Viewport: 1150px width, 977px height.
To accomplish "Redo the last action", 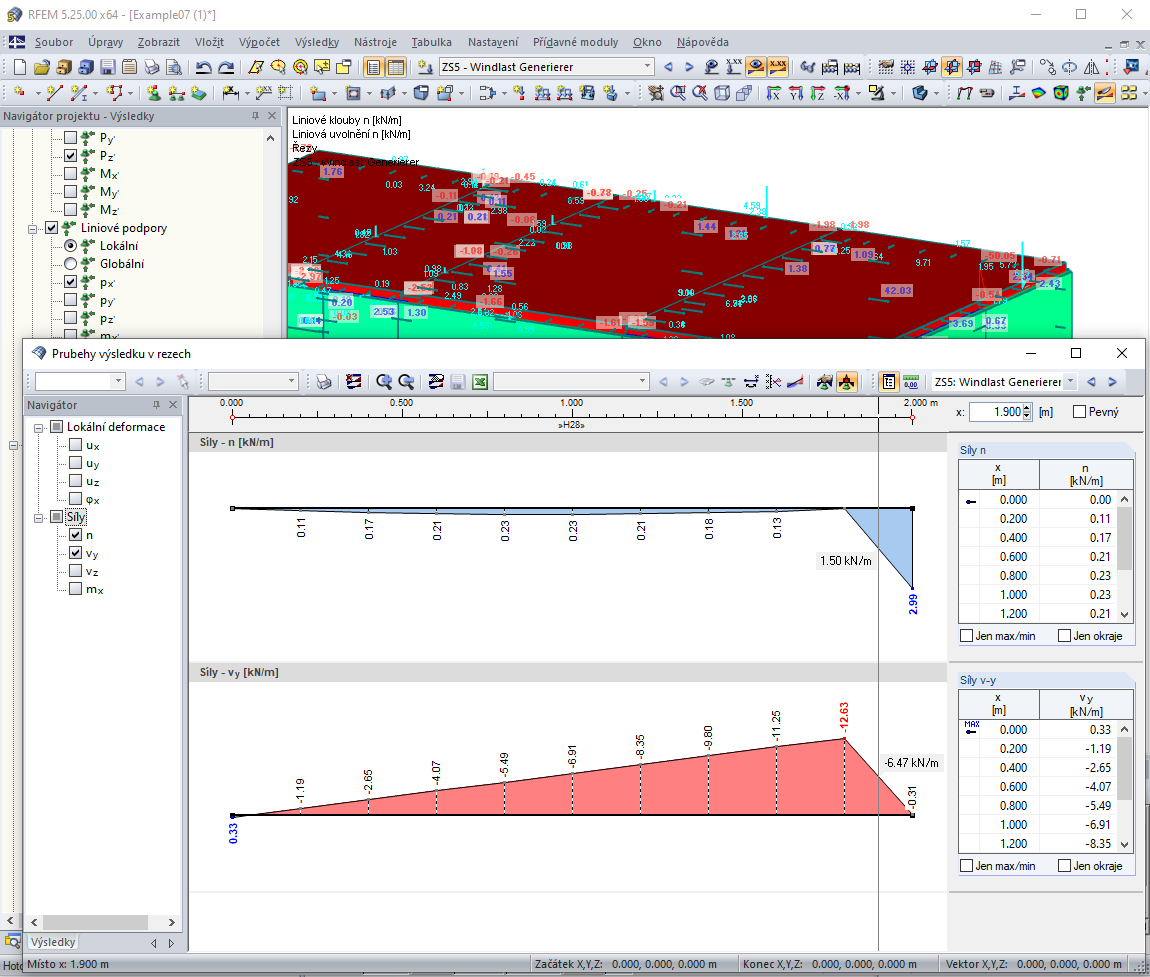I will 226,67.
